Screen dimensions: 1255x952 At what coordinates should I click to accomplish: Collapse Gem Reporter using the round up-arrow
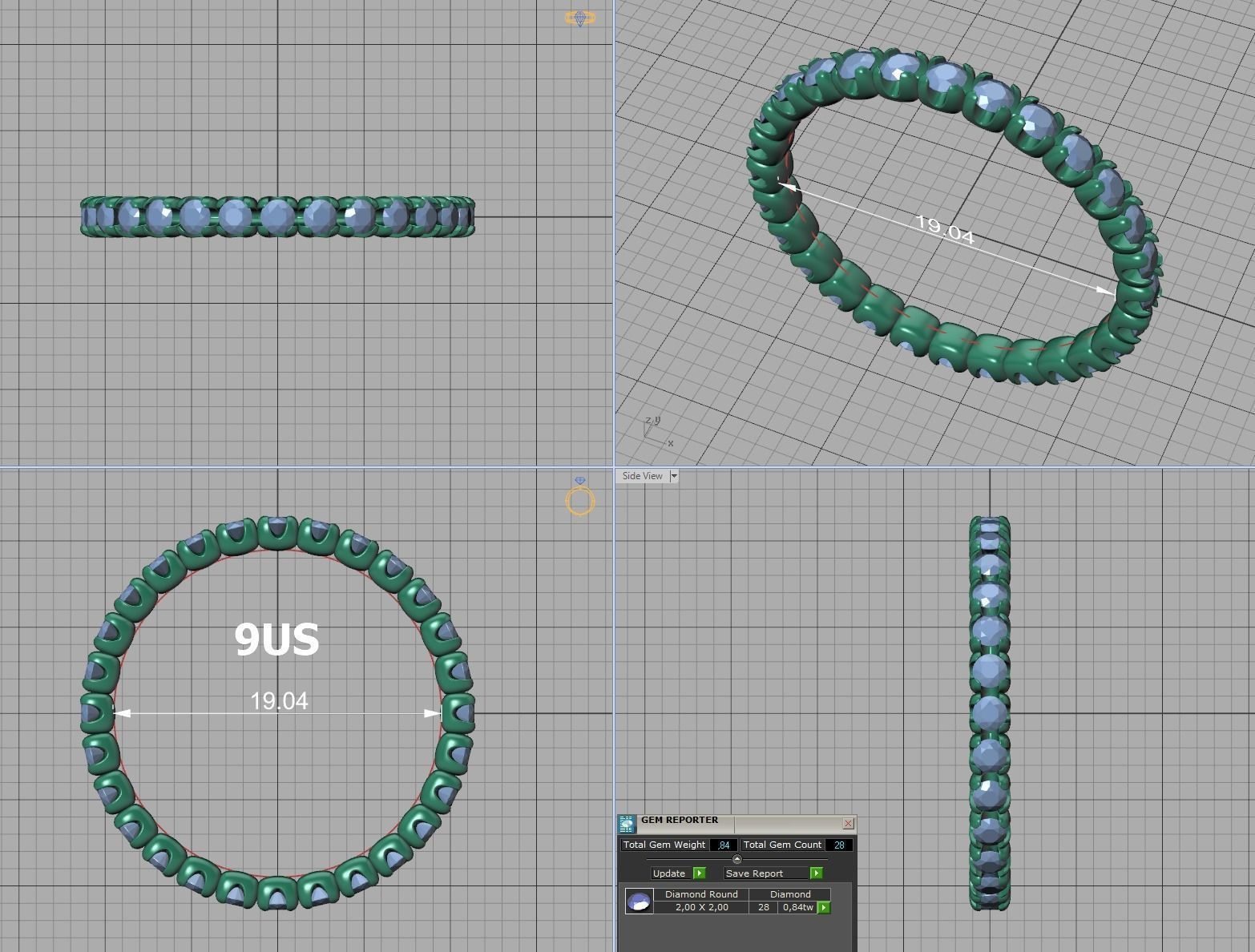(737, 859)
